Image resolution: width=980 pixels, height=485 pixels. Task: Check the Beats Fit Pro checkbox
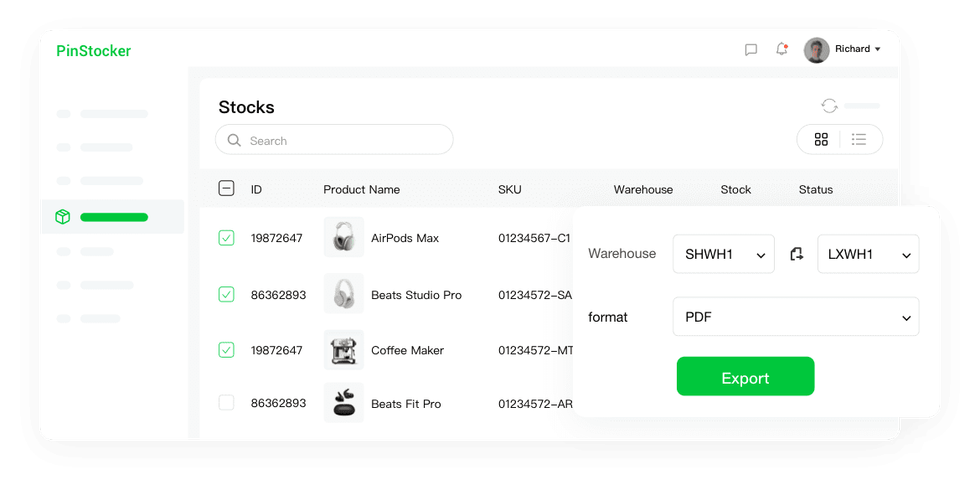coord(226,403)
